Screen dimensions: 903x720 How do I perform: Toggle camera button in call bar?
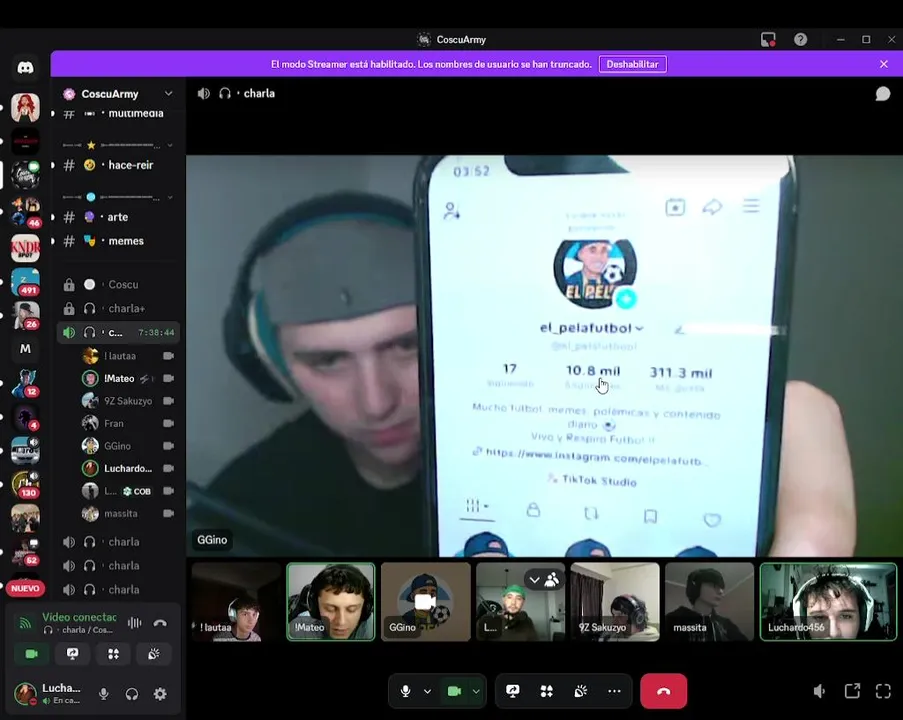[x=454, y=691]
